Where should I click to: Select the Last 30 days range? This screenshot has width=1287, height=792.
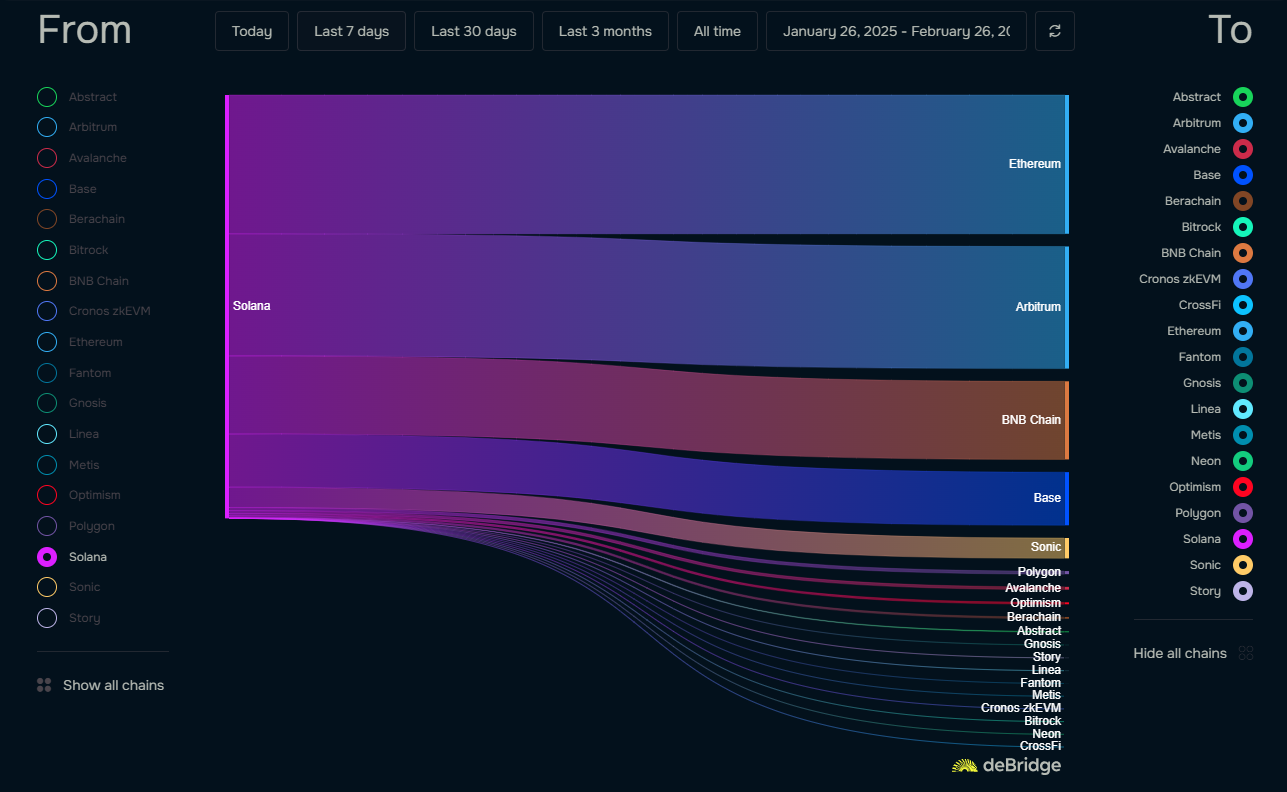[x=474, y=31]
